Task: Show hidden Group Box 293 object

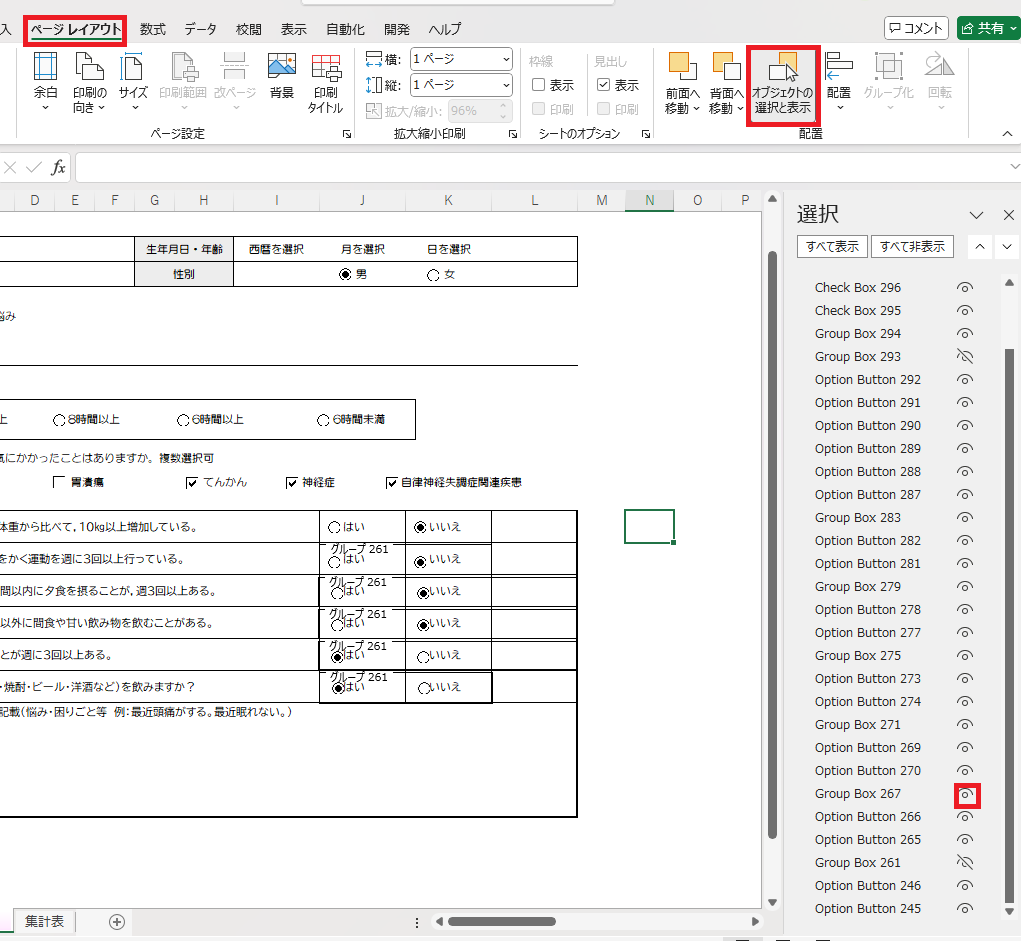Action: point(965,357)
